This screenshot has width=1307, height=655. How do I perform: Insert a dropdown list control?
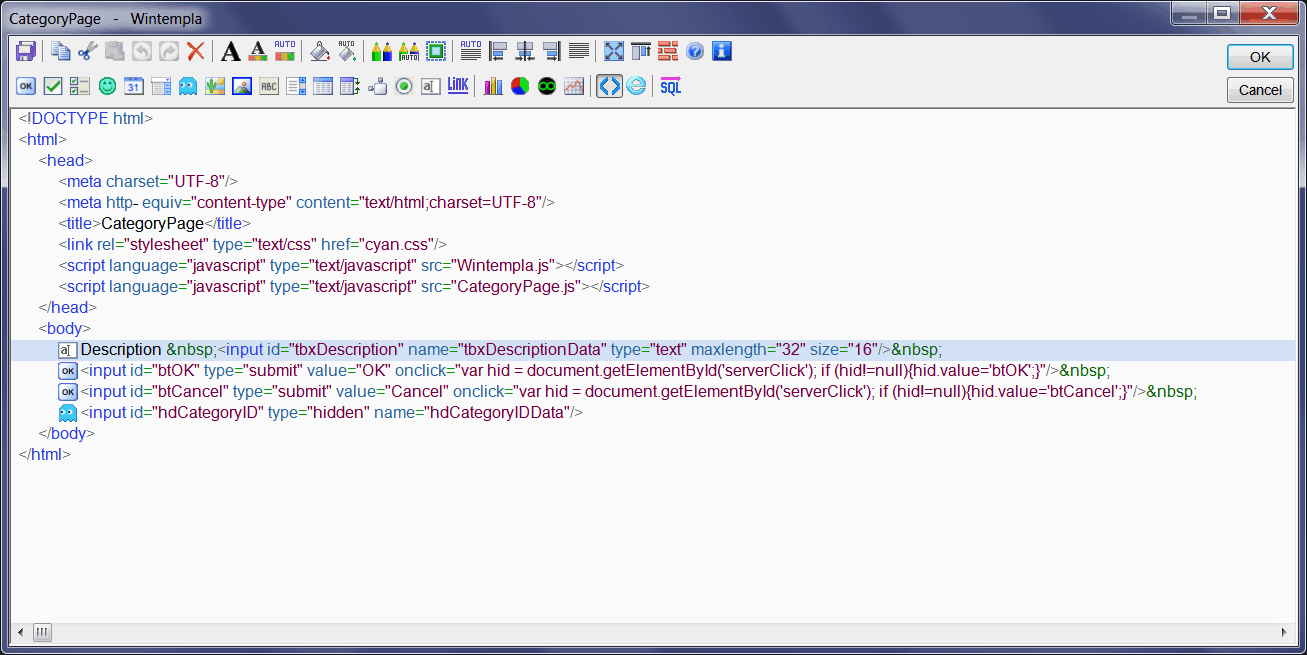161,86
